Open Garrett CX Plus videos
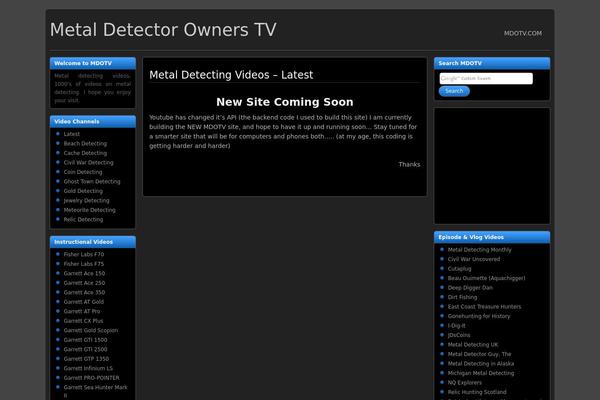The image size is (600, 400). click(x=83, y=321)
